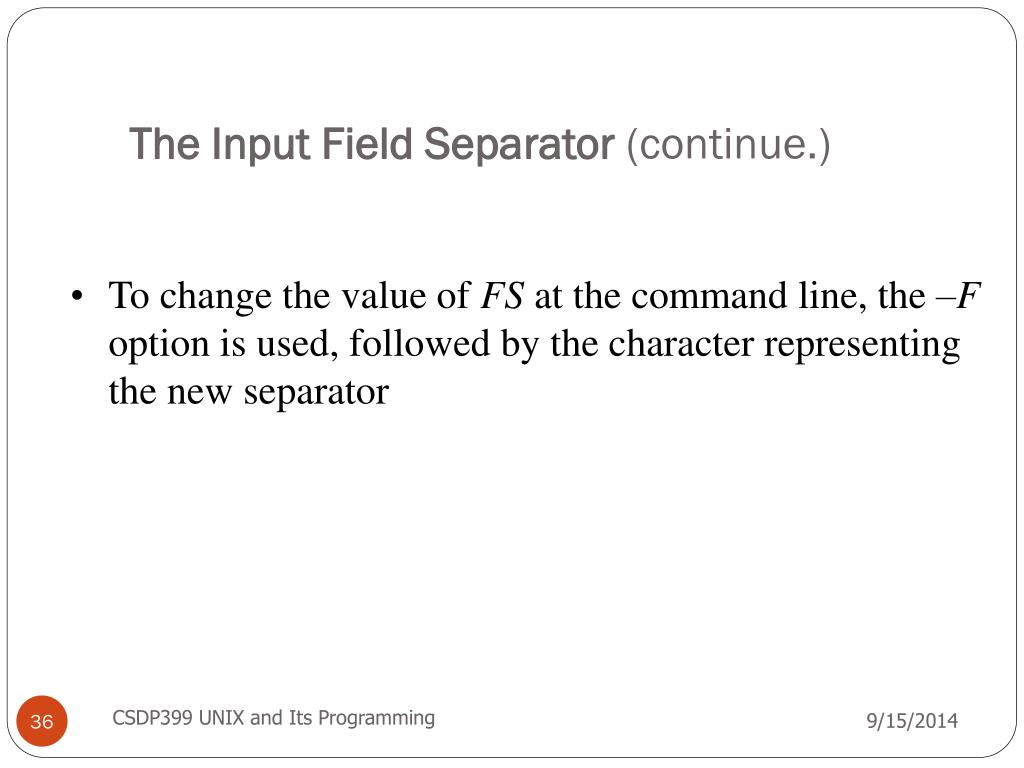Click the word 'option' starting the second line
This screenshot has width=1024, height=768.
point(157,345)
